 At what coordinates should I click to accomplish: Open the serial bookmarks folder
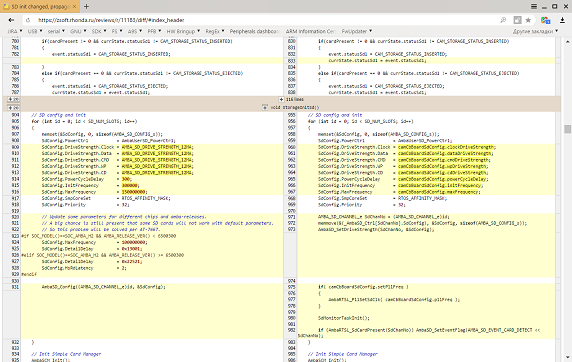pos(56,31)
